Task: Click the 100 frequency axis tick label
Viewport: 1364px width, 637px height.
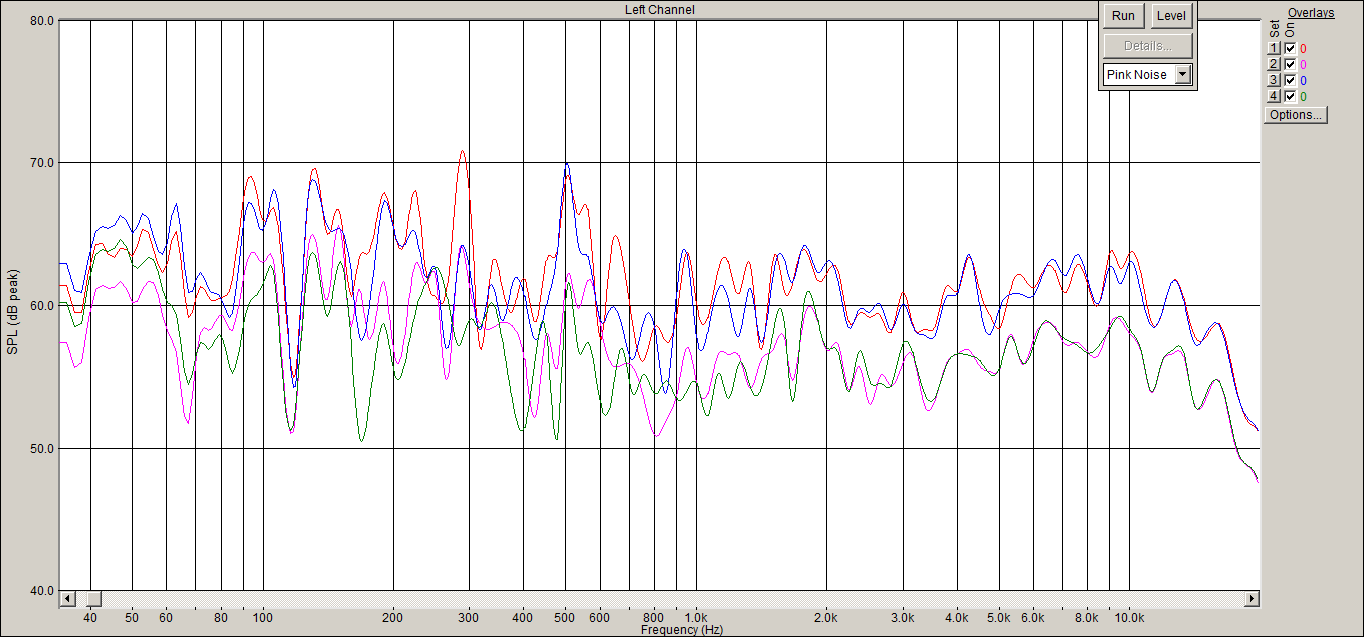Action: [x=263, y=618]
